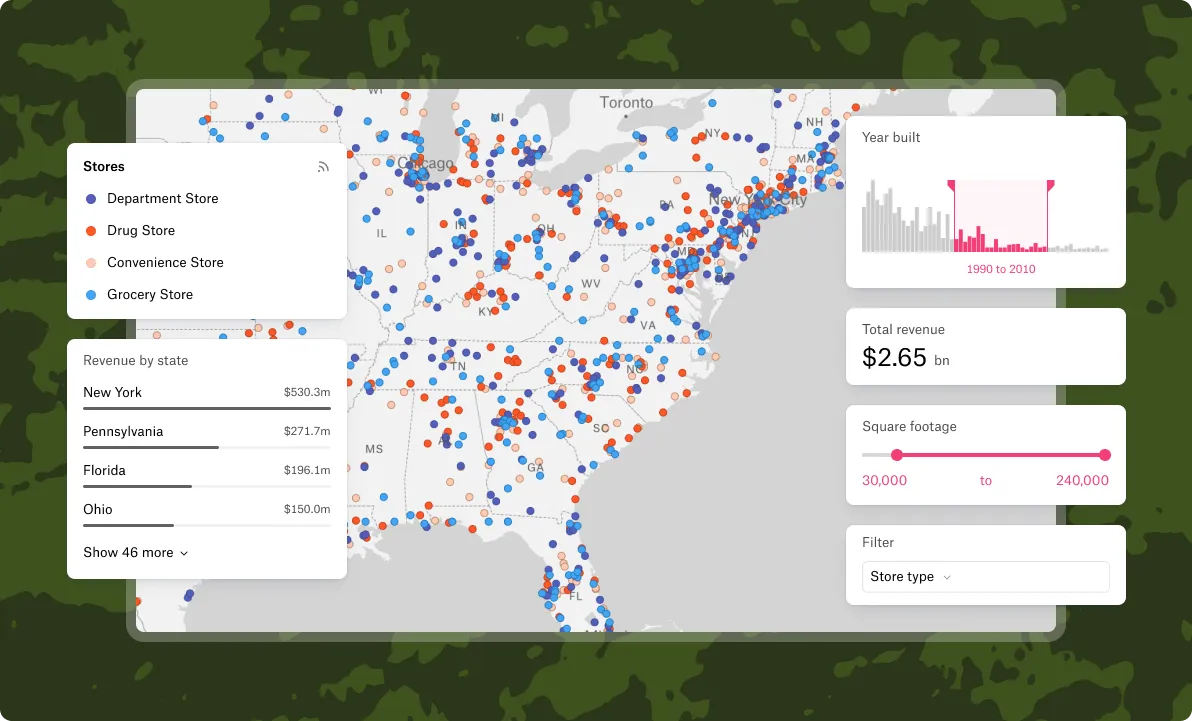Click the Square footage panel title
This screenshot has height=721, width=1192.
tap(909, 427)
